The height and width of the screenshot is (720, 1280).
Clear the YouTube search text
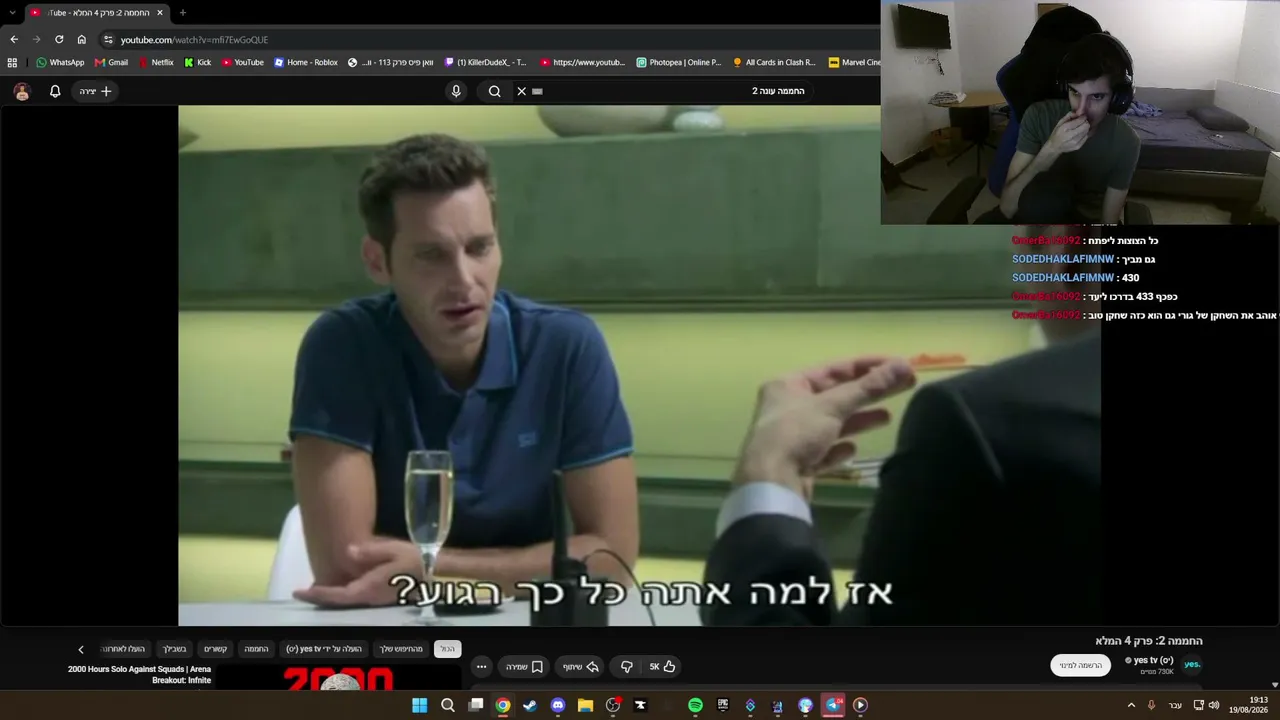pos(521,91)
